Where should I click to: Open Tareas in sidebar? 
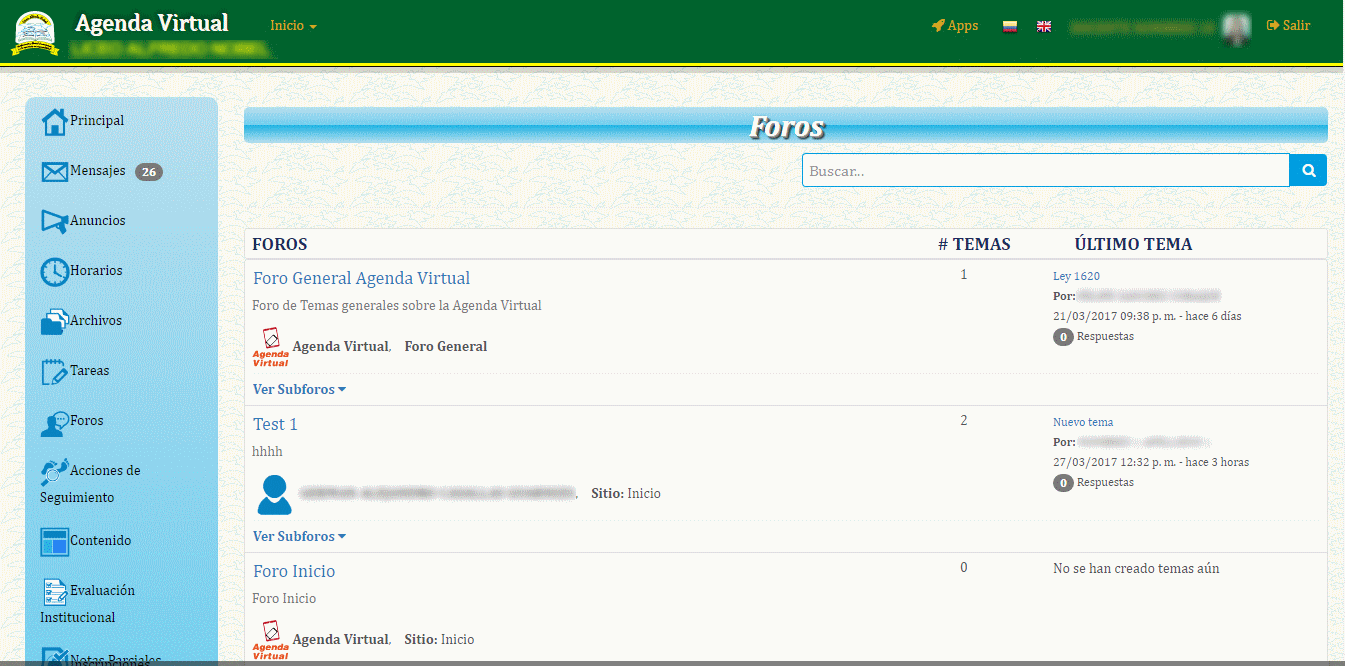(x=90, y=371)
